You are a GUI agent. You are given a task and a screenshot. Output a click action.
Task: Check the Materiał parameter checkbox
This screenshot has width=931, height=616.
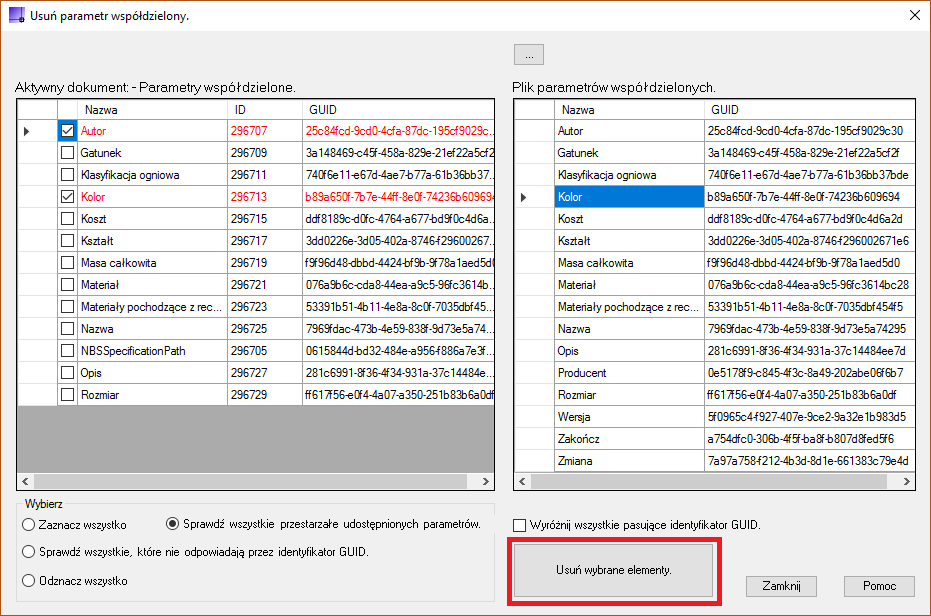pyautogui.click(x=68, y=285)
